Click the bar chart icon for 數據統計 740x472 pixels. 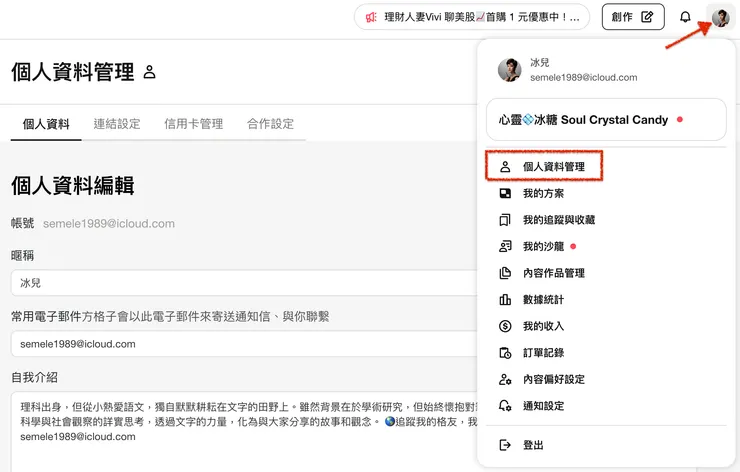pyautogui.click(x=505, y=299)
